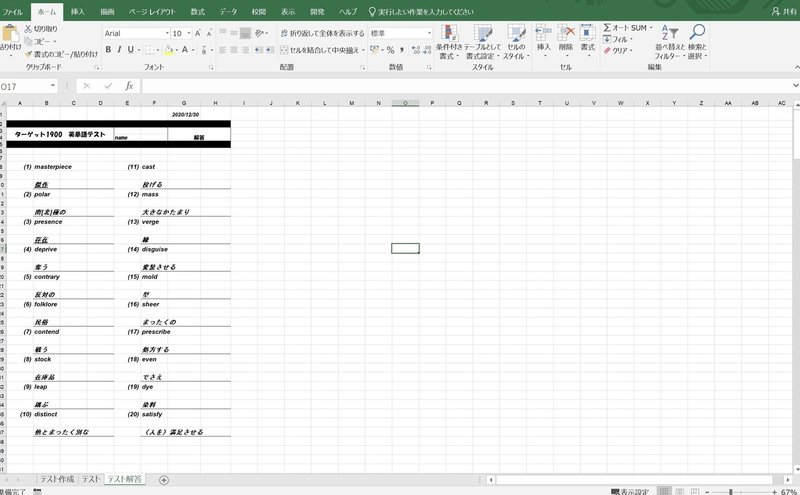Open the テスト sheet tab
Screen dimensions: 800x495
tap(91, 479)
